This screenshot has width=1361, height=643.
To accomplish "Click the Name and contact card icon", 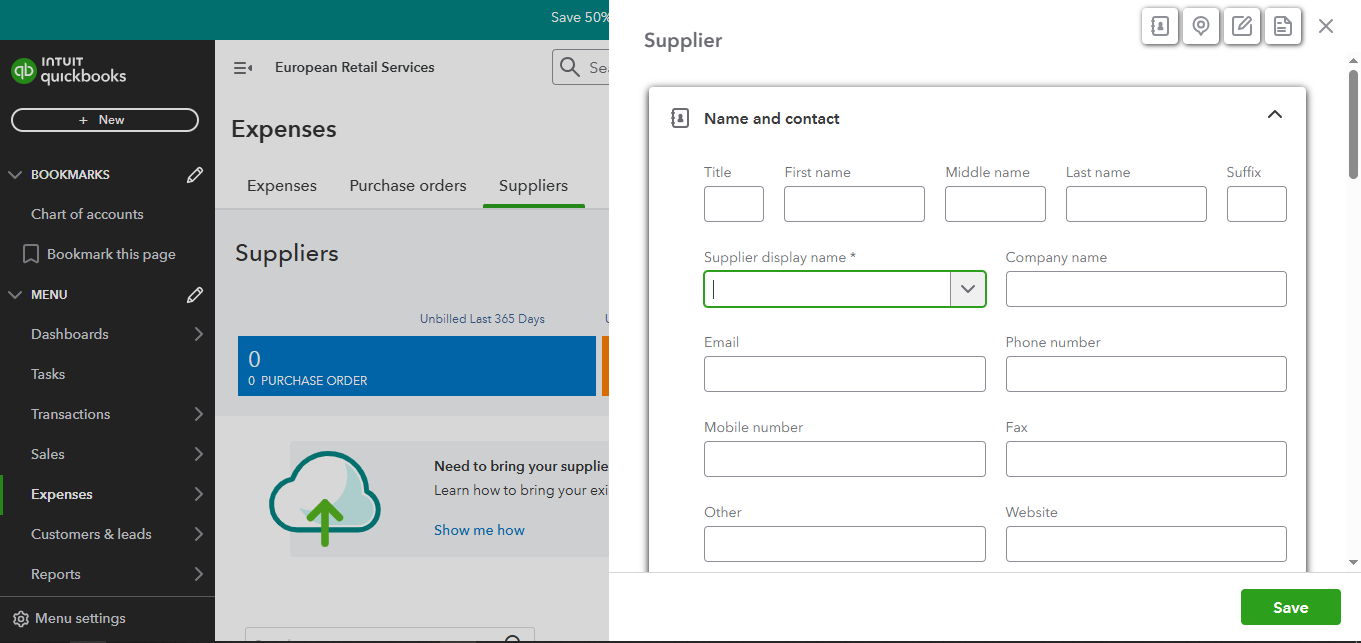I will tap(680, 118).
